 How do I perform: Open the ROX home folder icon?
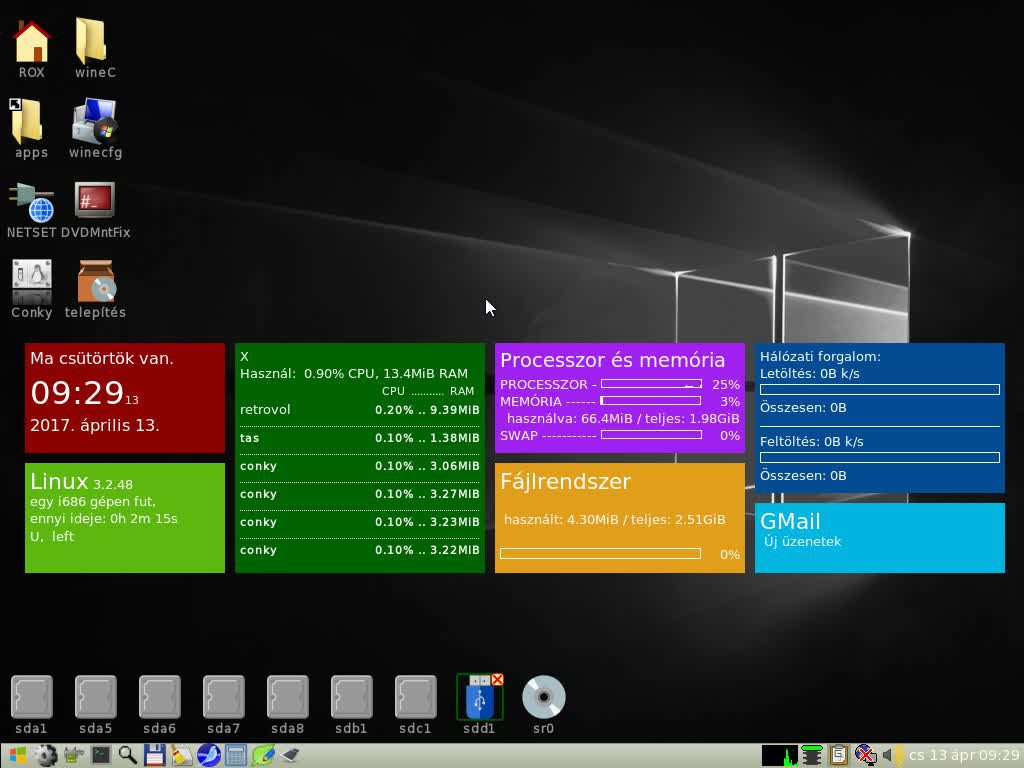point(31,42)
